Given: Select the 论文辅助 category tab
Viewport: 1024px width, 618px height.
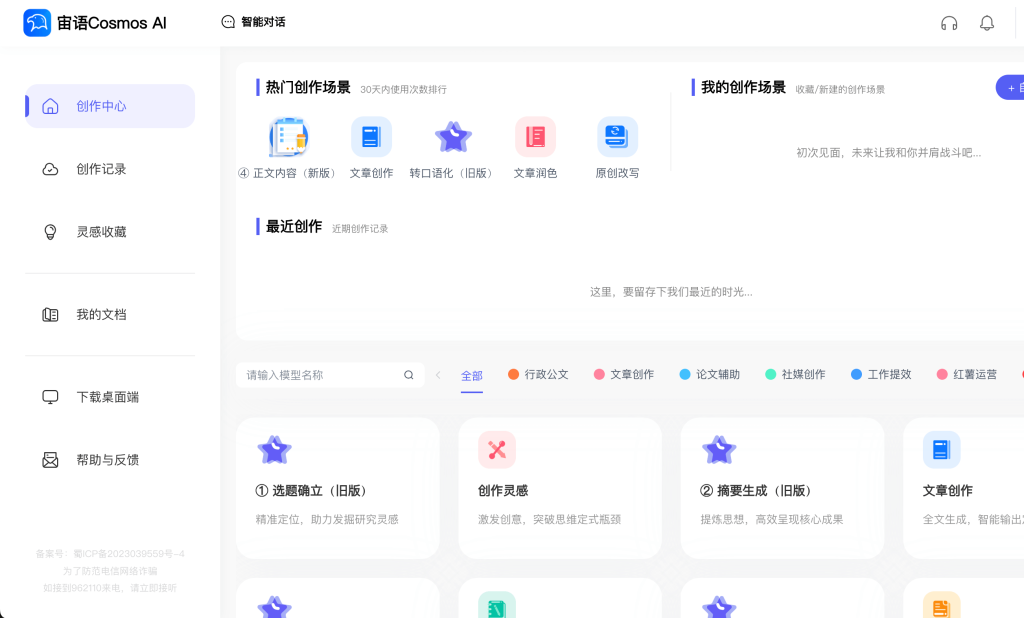Looking at the screenshot, I should click(x=710, y=374).
